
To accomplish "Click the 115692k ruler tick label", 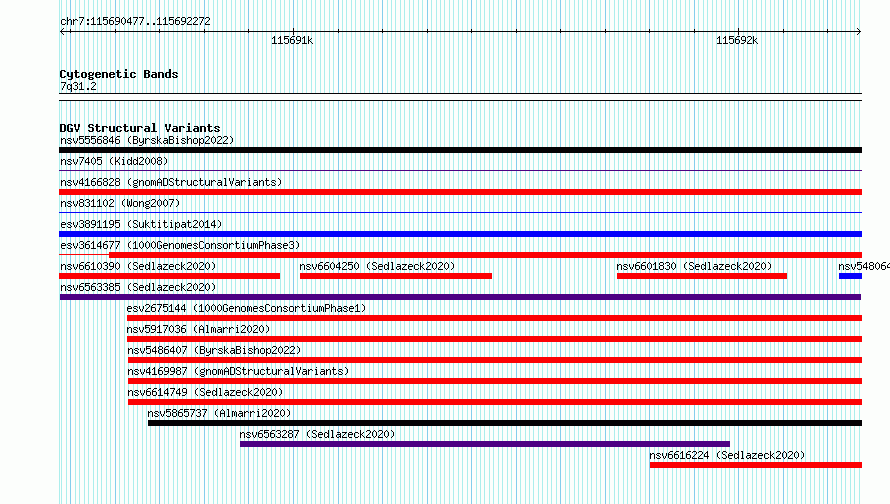I will (737, 41).
